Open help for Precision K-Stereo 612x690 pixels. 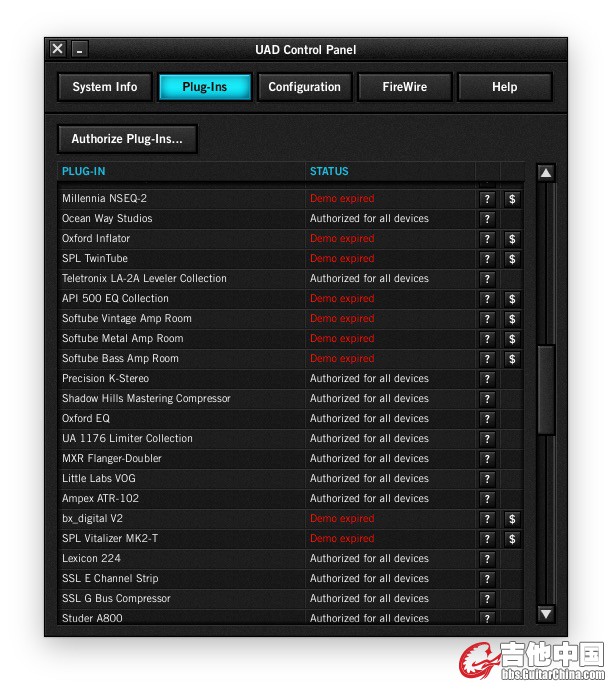pos(487,379)
